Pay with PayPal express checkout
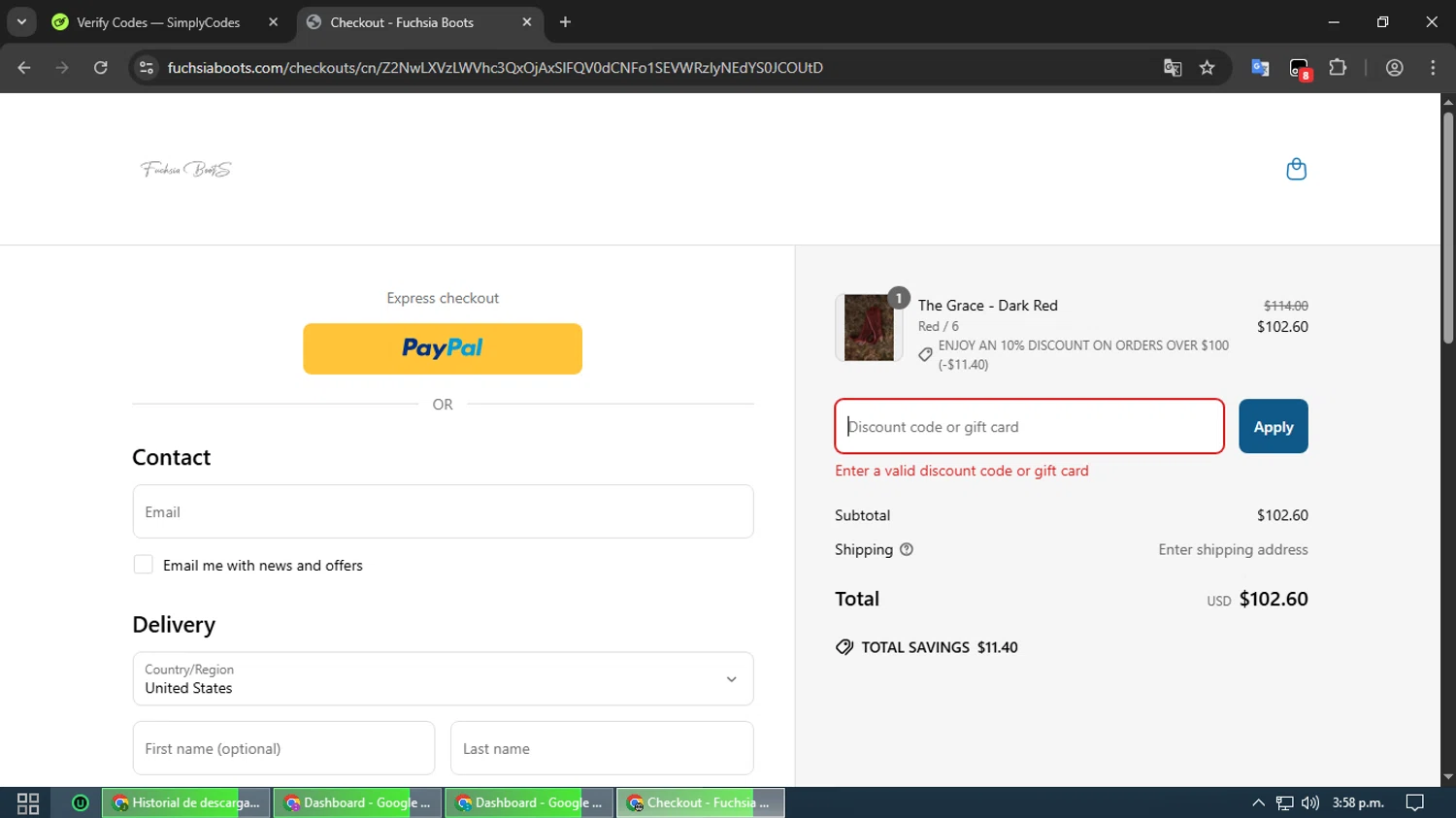1456x818 pixels. [x=443, y=348]
